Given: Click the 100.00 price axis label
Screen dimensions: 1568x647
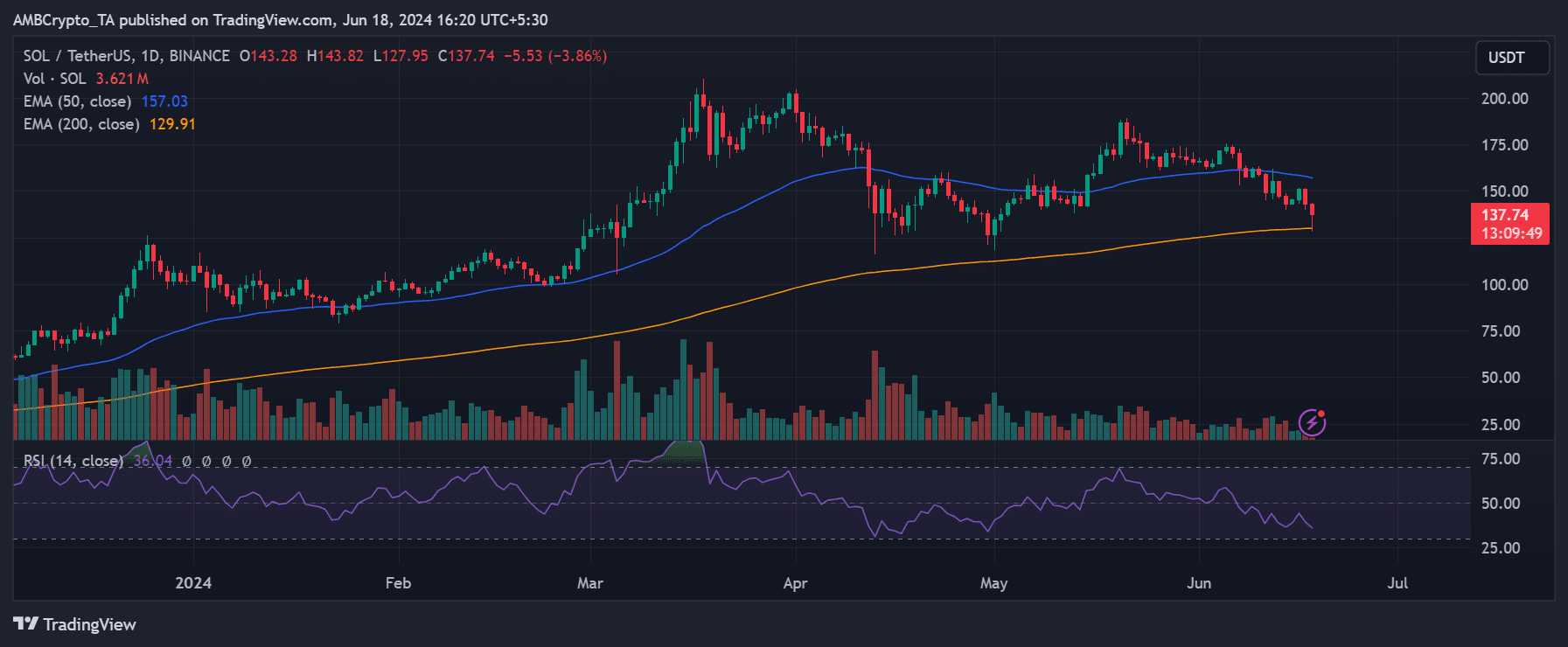Looking at the screenshot, I should [x=1505, y=285].
